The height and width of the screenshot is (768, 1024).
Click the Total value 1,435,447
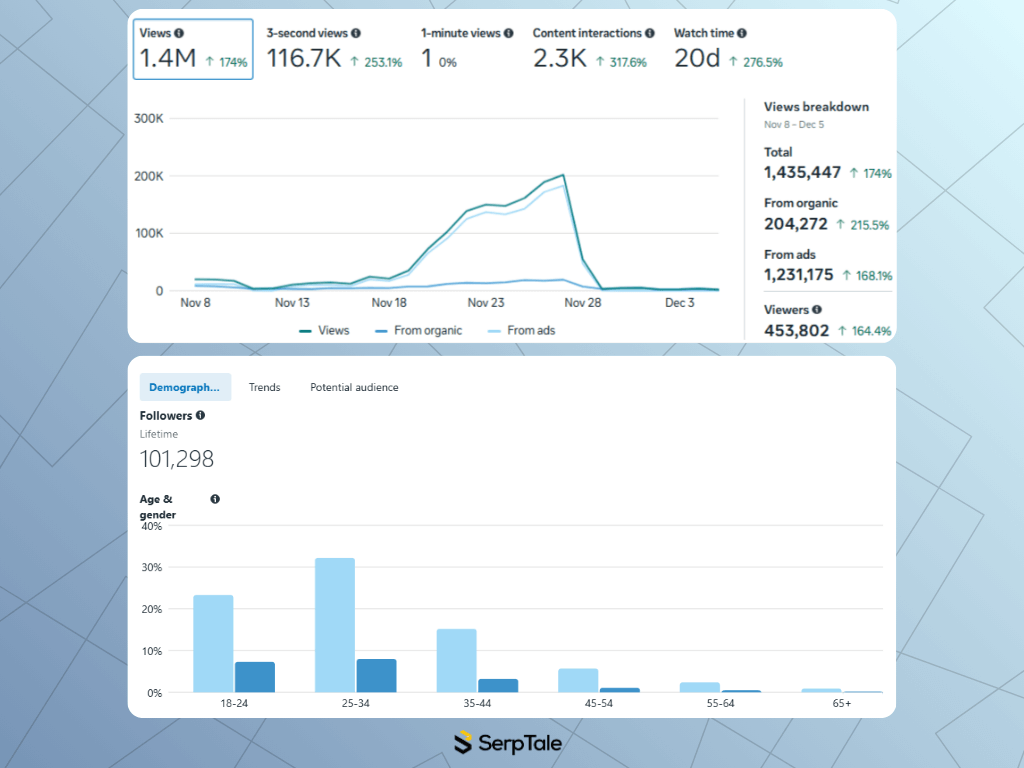(x=803, y=172)
